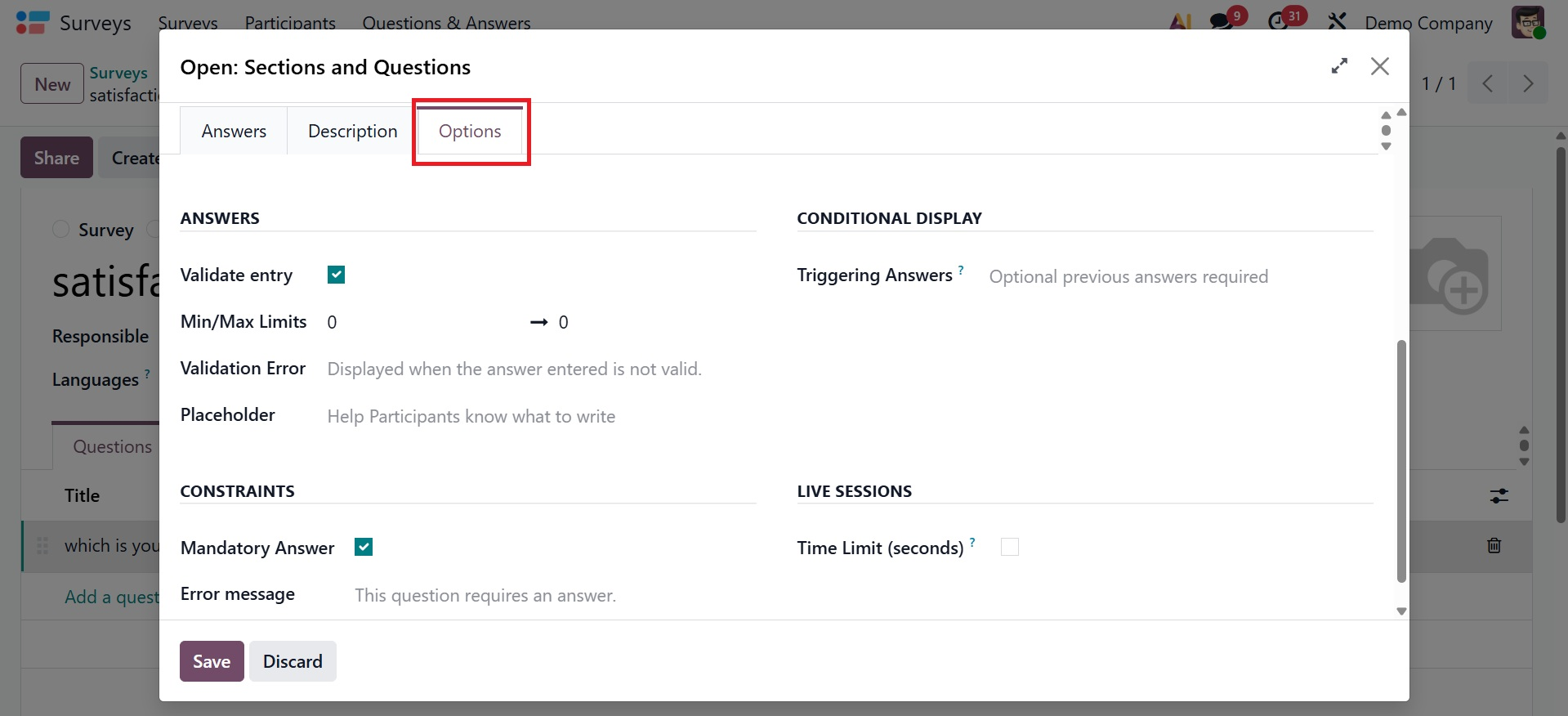Open the Triggering Answers dropdown field

point(1177,277)
